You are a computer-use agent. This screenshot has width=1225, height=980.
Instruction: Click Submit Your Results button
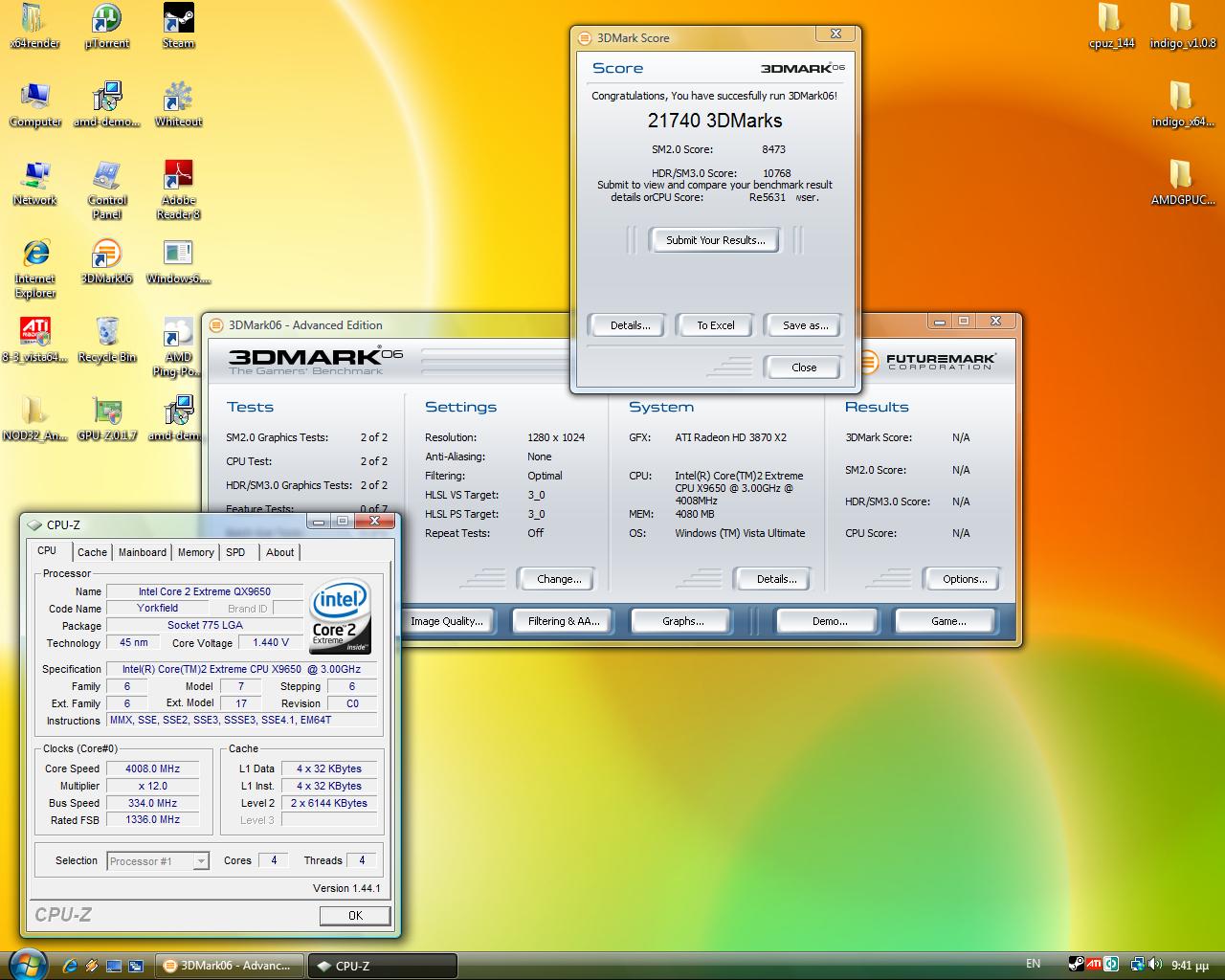coord(715,240)
